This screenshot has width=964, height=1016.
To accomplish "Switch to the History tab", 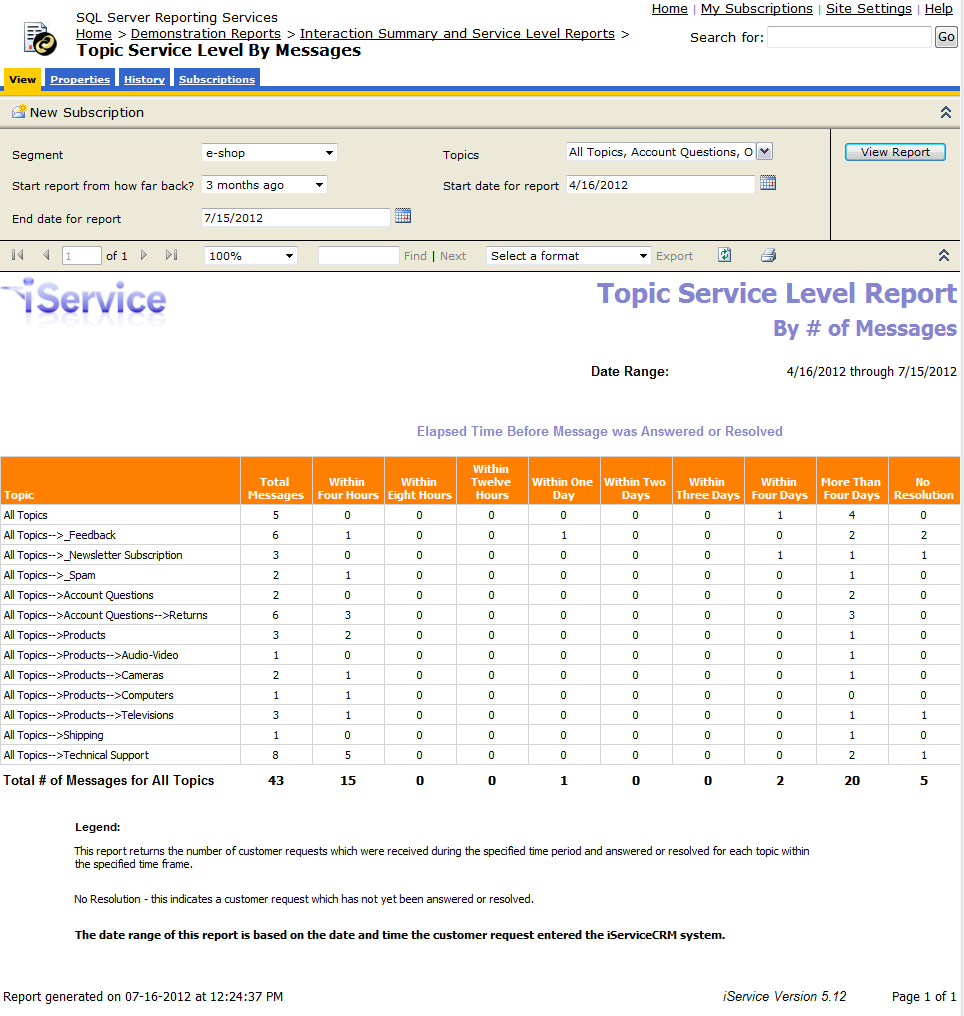I will [144, 80].
